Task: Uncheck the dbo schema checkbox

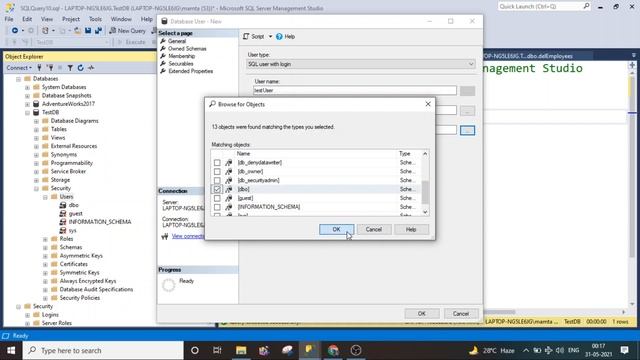Action: pyautogui.click(x=217, y=189)
